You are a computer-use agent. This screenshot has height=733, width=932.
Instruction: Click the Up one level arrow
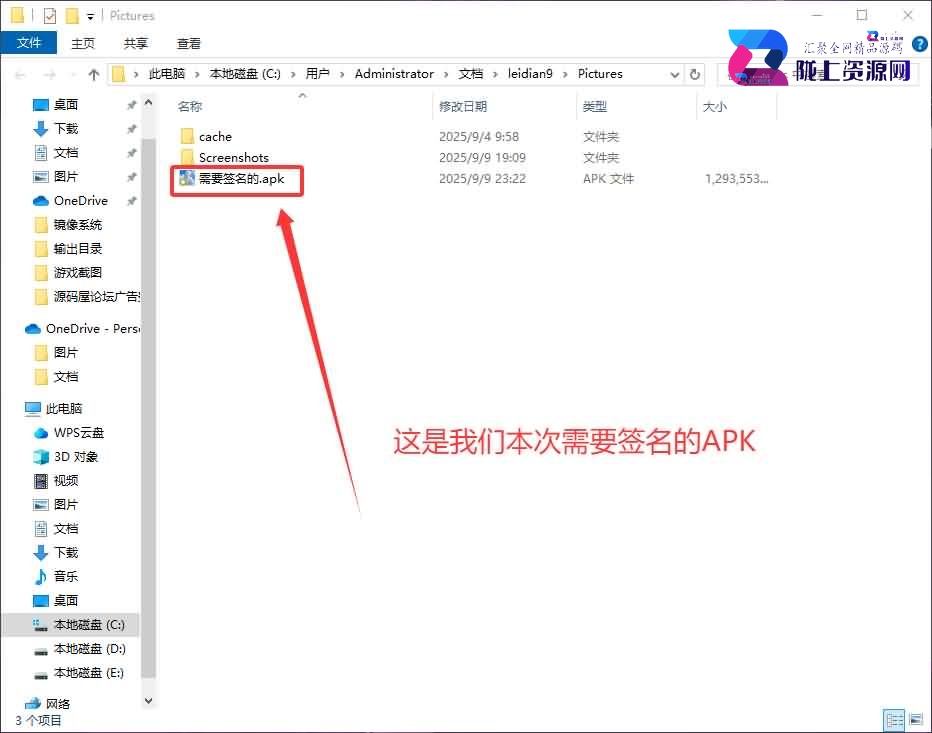pos(93,74)
